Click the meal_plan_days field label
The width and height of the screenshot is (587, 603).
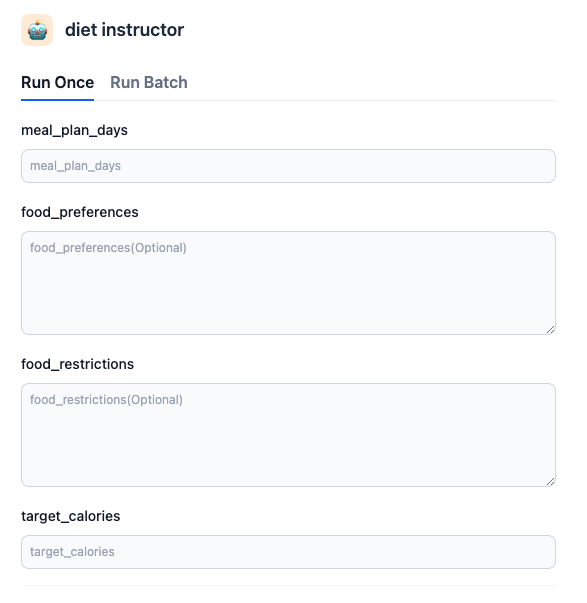coord(74,130)
